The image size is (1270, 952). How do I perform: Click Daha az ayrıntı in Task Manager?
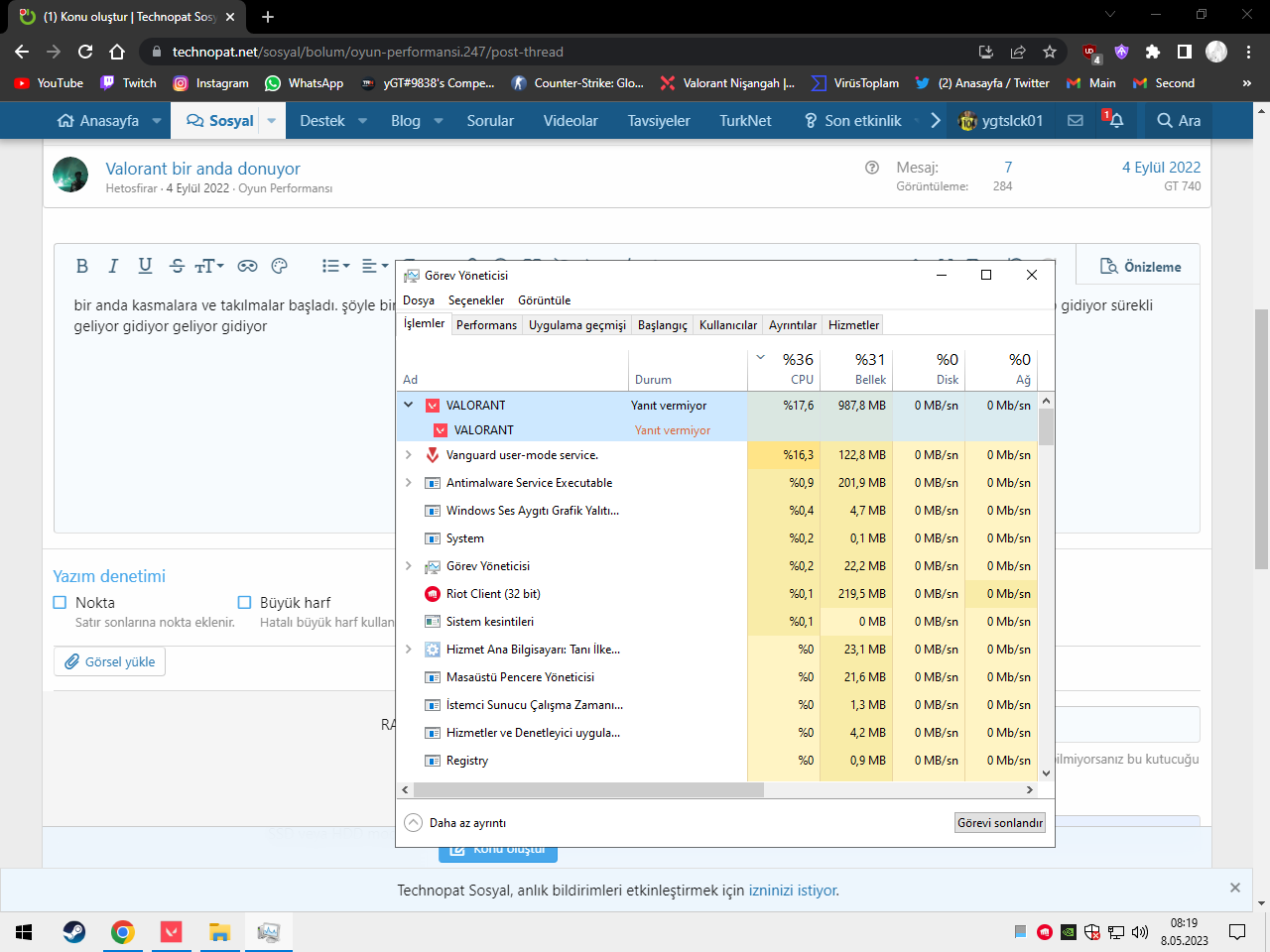tap(456, 823)
